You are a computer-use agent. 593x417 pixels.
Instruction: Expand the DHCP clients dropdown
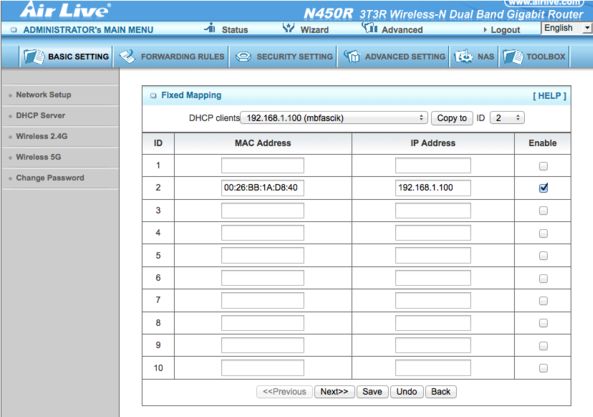click(x=334, y=118)
